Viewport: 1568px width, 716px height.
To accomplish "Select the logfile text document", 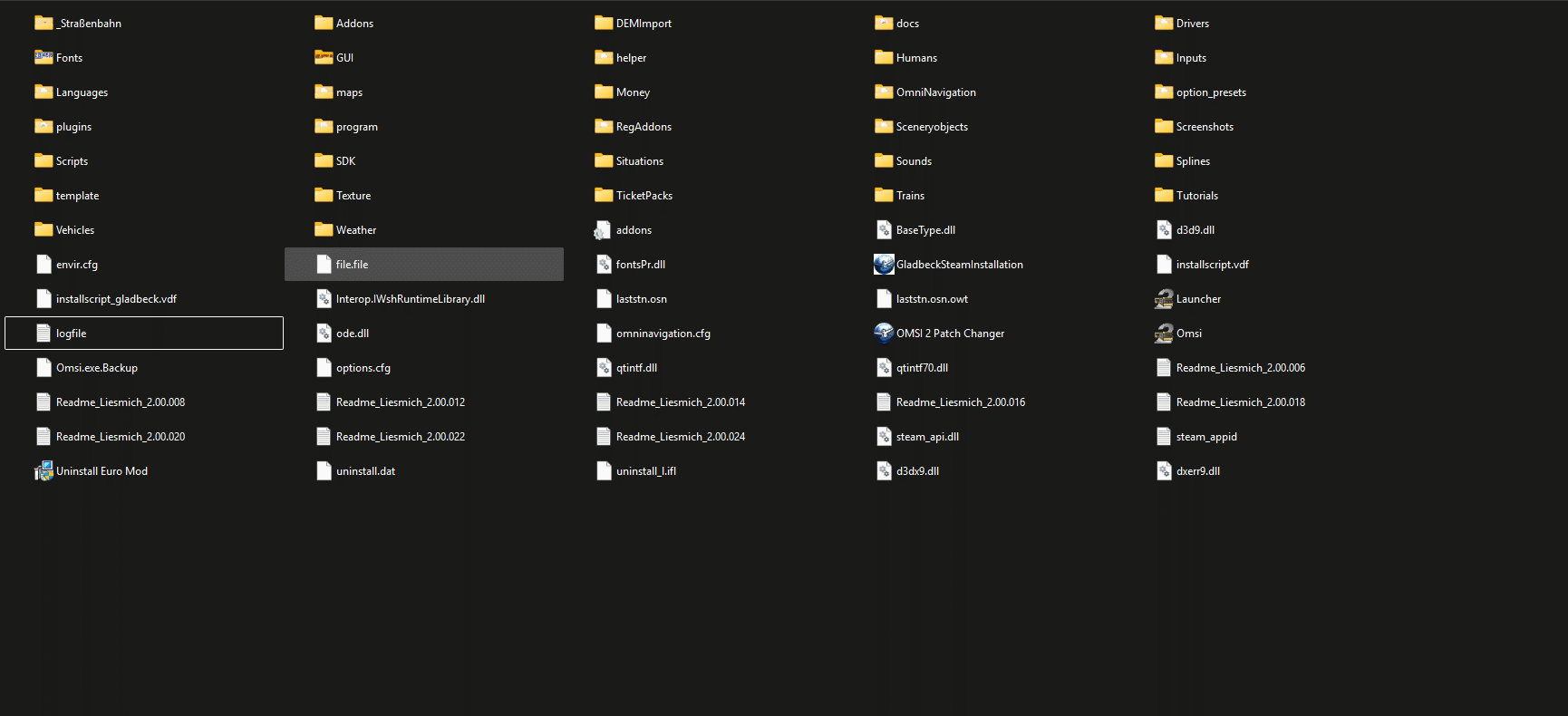I will coord(71,334).
